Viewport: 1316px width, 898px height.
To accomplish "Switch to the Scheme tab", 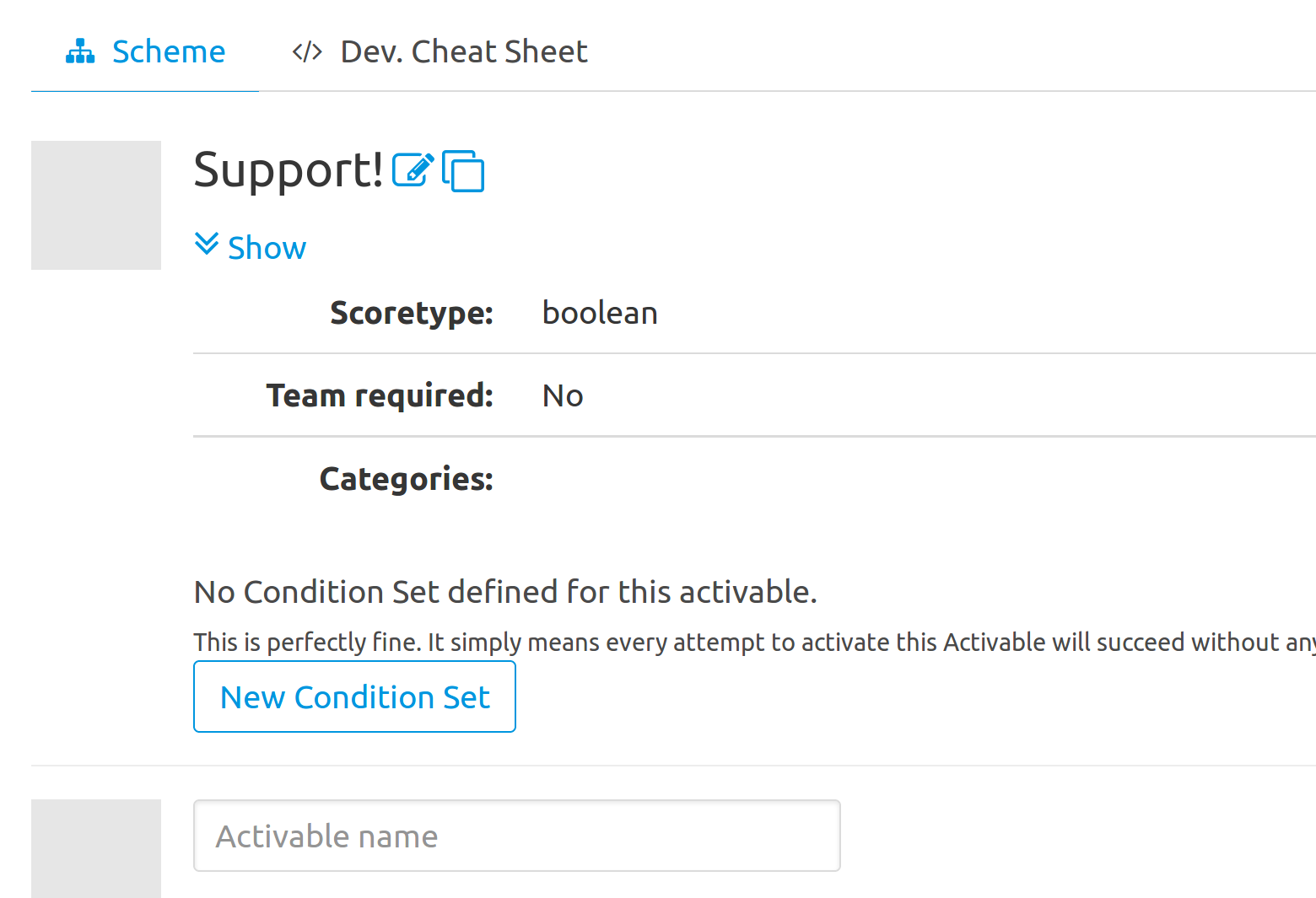I will pos(145,51).
